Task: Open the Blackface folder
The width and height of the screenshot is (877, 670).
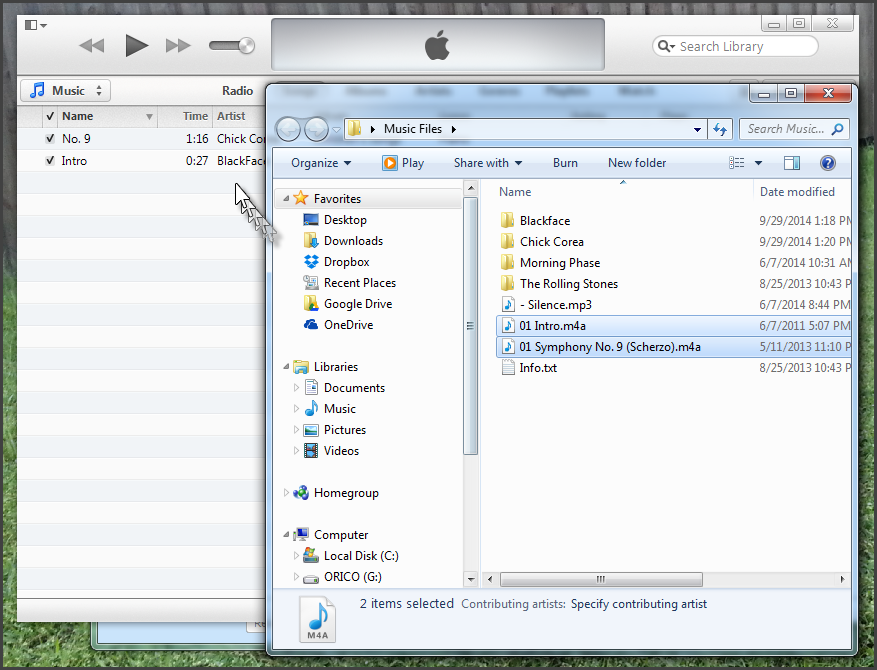Action: pyautogui.click(x=545, y=220)
